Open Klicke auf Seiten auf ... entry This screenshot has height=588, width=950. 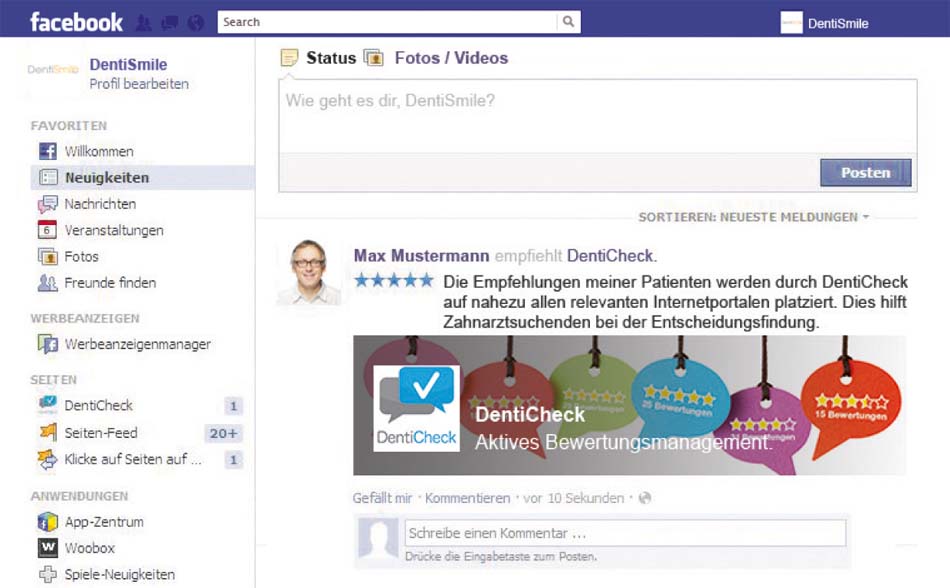point(133,459)
